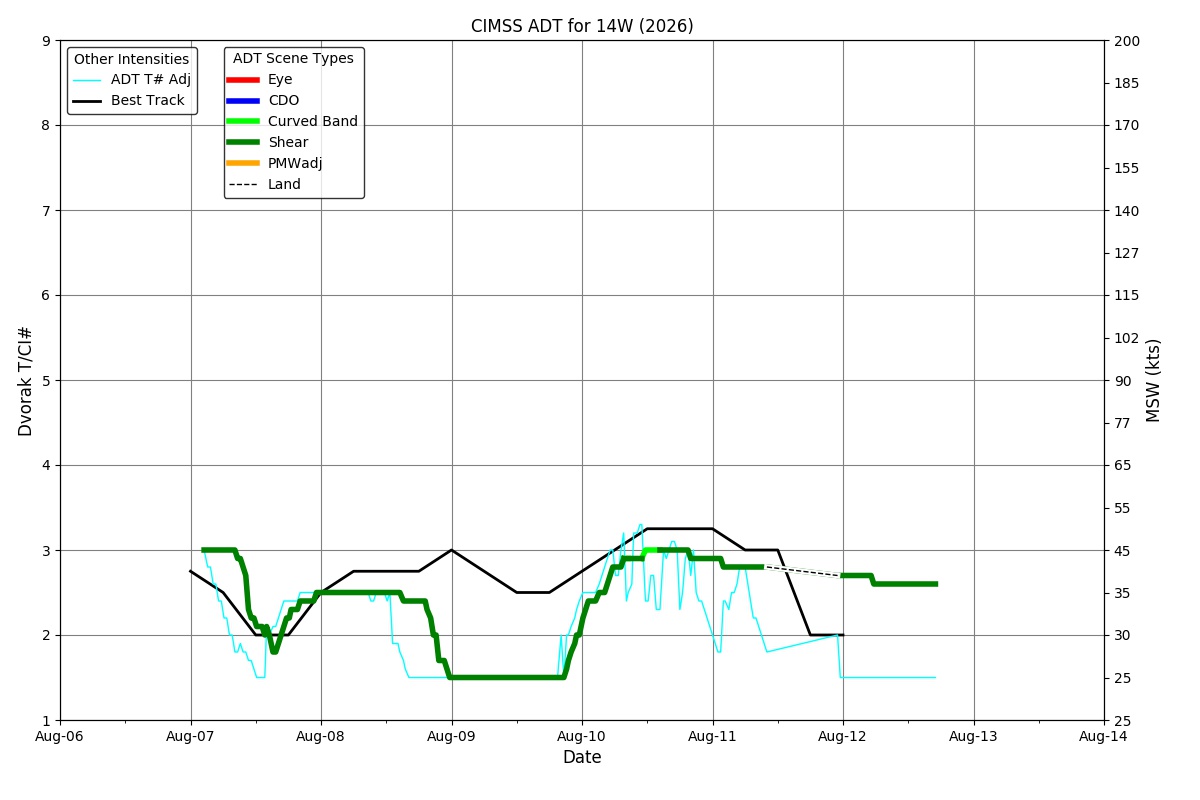Click the Aug-08 x-axis tick label
The width and height of the screenshot is (1200, 800).
(x=321, y=736)
